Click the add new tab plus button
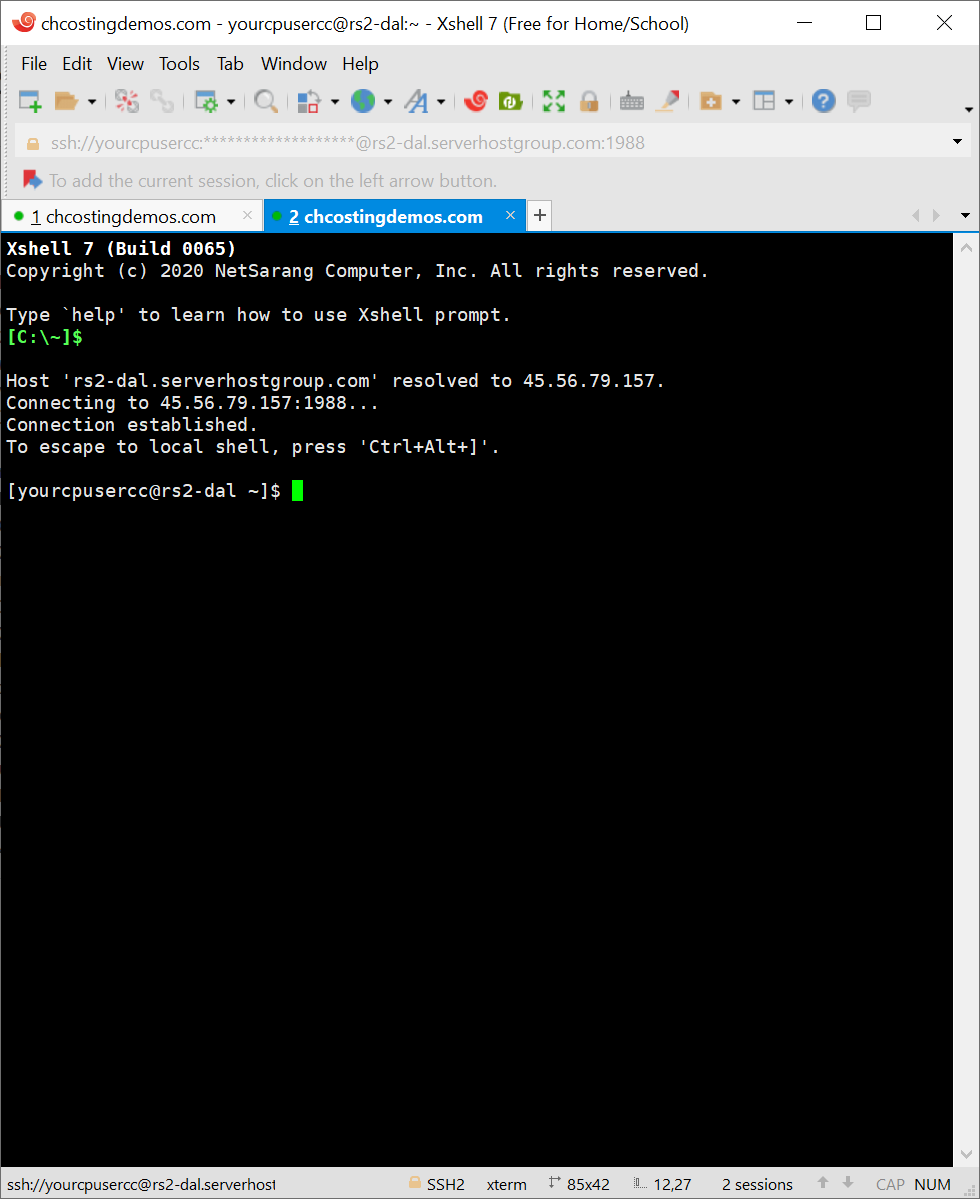This screenshot has width=980, height=1199. pos(539,215)
